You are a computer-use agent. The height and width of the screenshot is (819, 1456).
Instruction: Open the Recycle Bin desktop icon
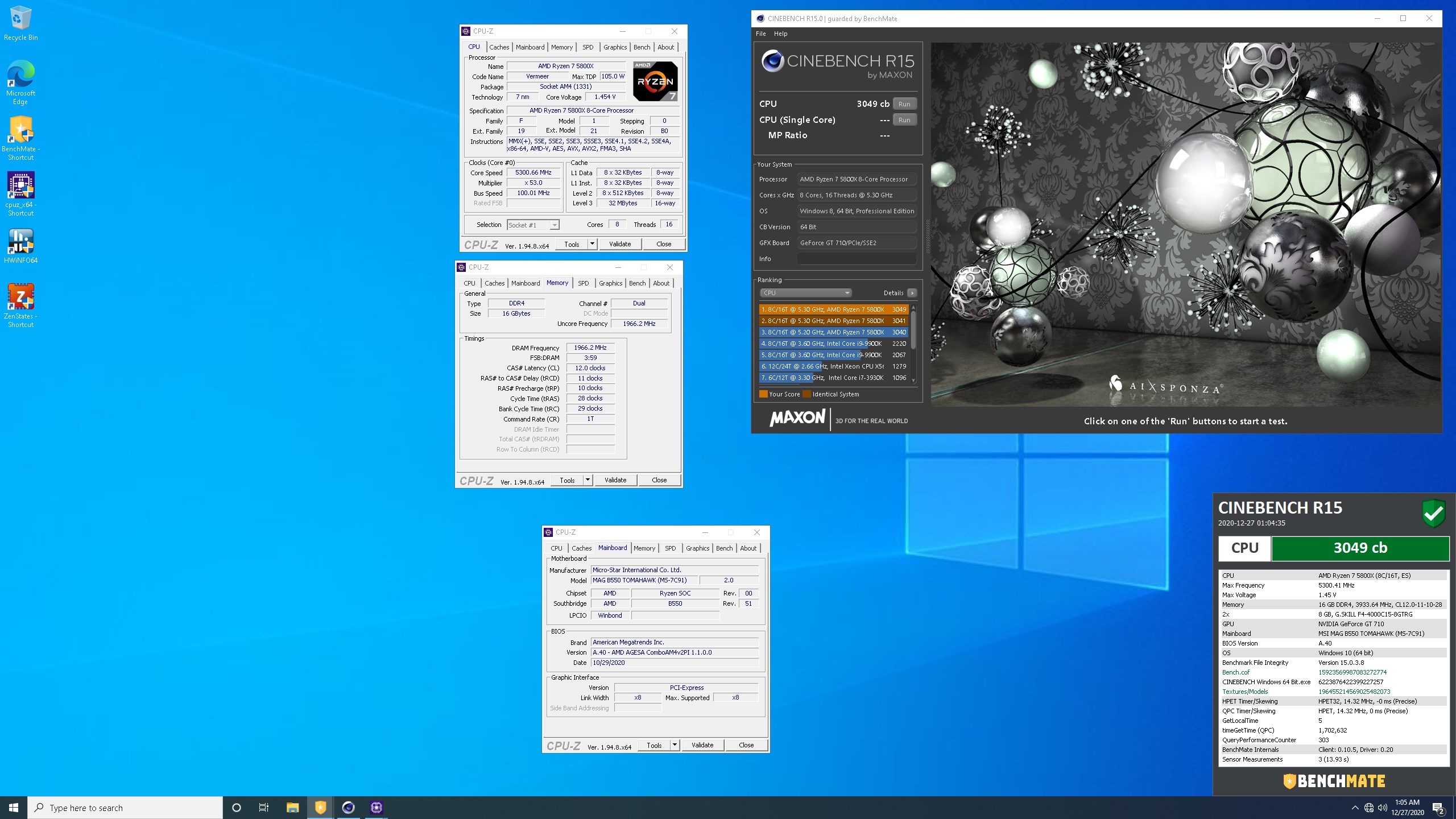click(20, 24)
